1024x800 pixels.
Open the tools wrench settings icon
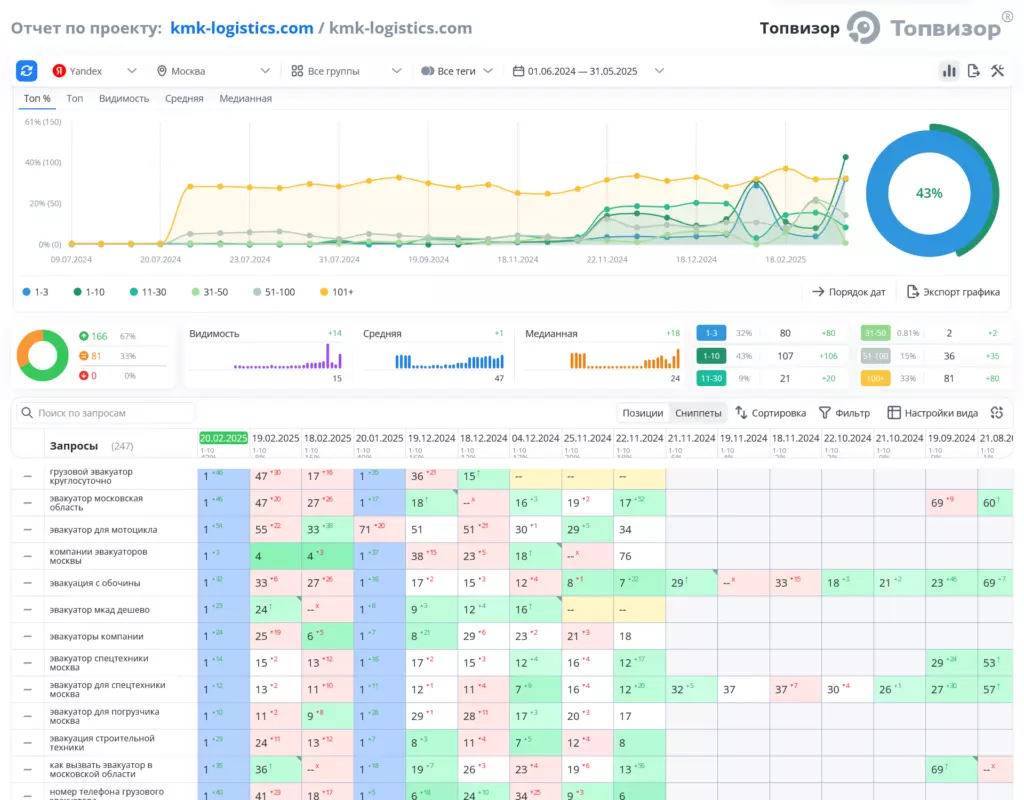click(997, 71)
